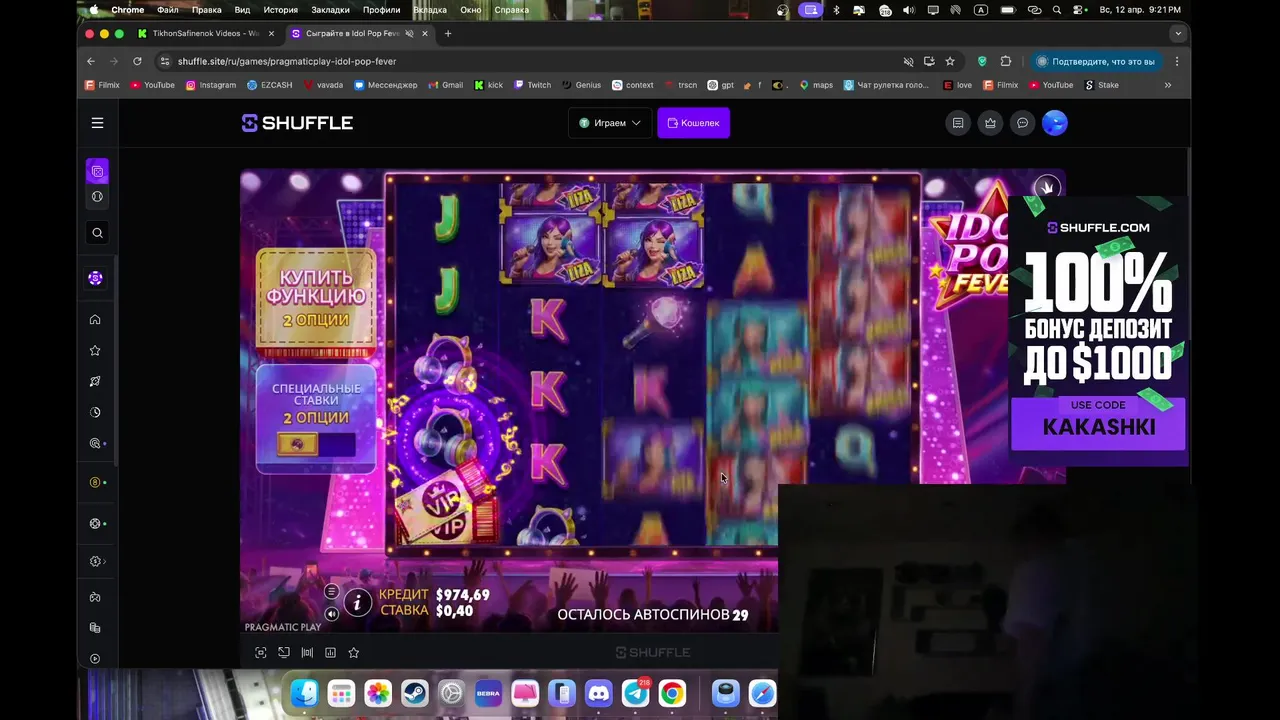Click 'Подтвердите, что это вы' button
Viewport: 1280px width, 720px height.
(1096, 61)
